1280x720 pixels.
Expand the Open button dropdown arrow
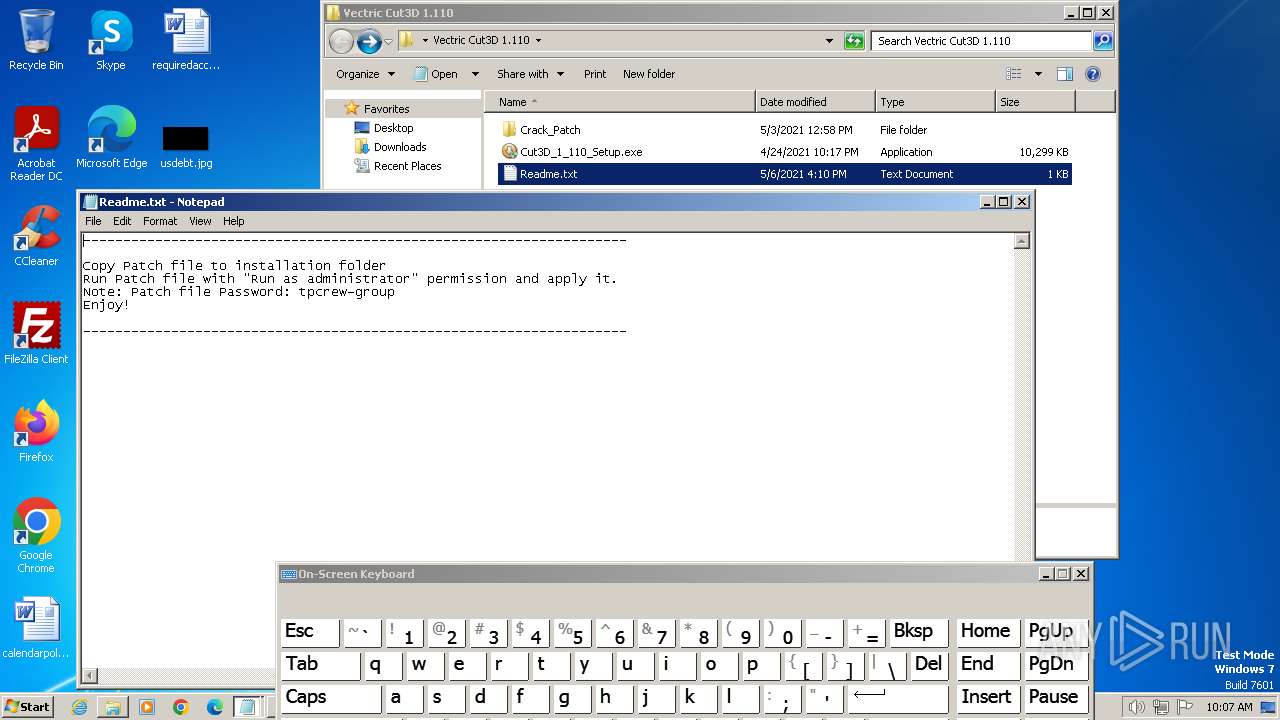click(x=475, y=74)
